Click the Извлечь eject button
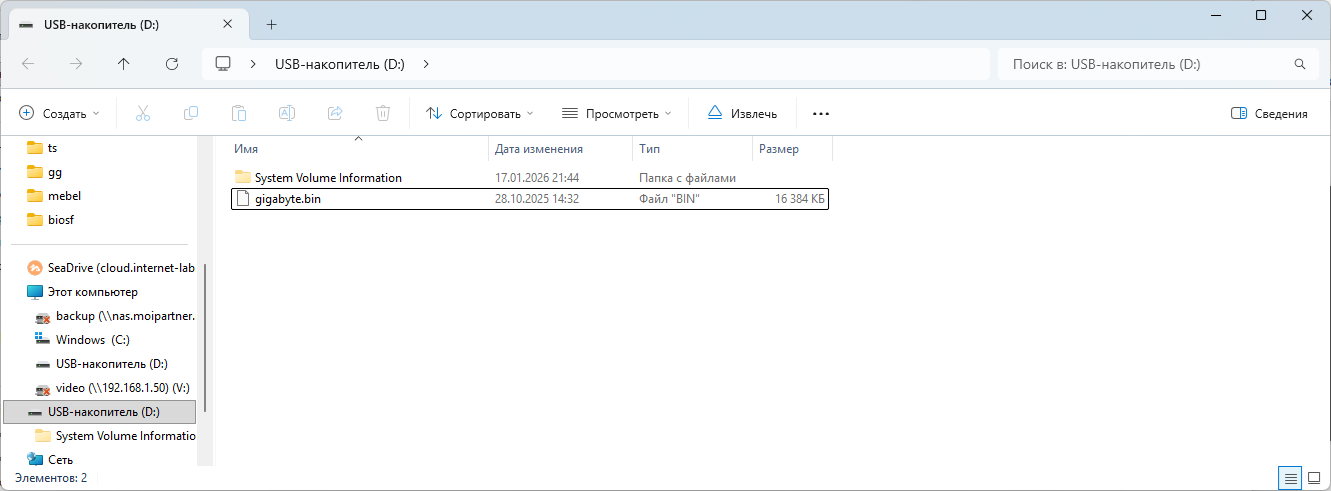The height and width of the screenshot is (491, 1331). [x=742, y=114]
